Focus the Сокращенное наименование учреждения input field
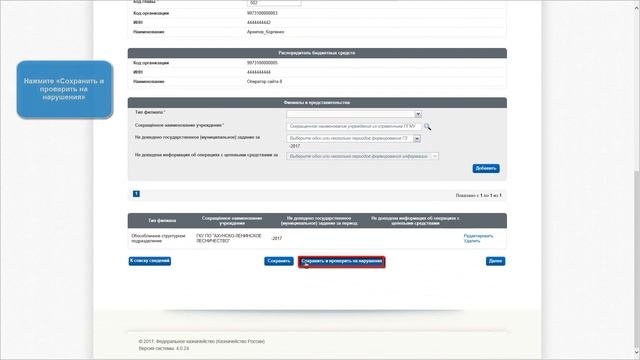The image size is (640, 360). pos(354,127)
